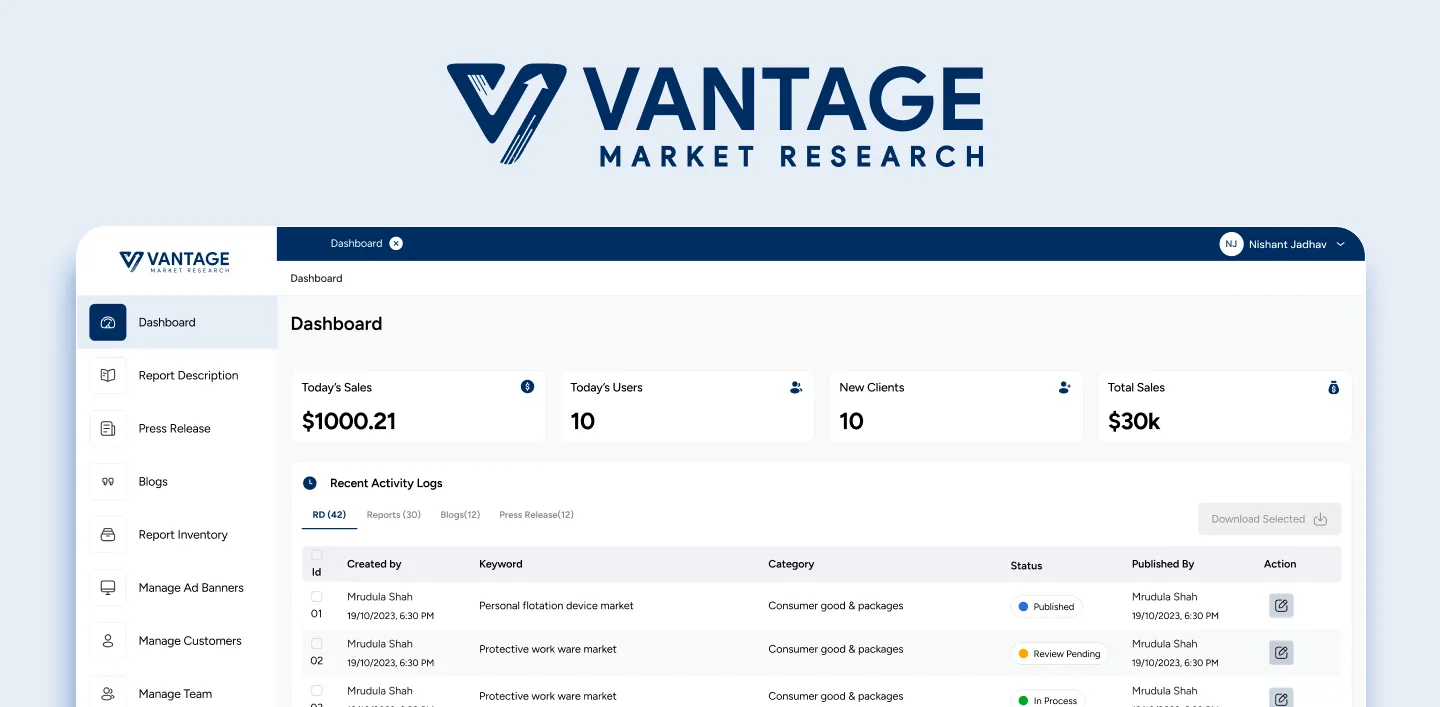Click the Report Description book icon

pyautogui.click(x=108, y=375)
